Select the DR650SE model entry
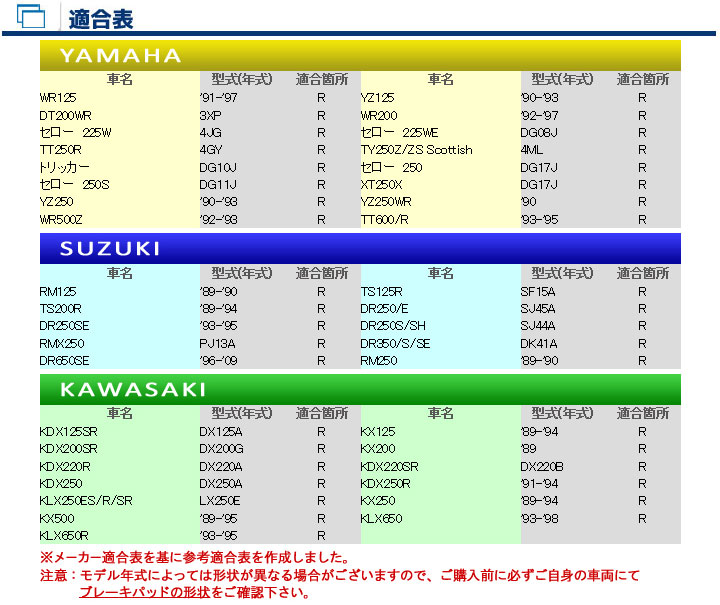720x605 pixels. (x=64, y=360)
